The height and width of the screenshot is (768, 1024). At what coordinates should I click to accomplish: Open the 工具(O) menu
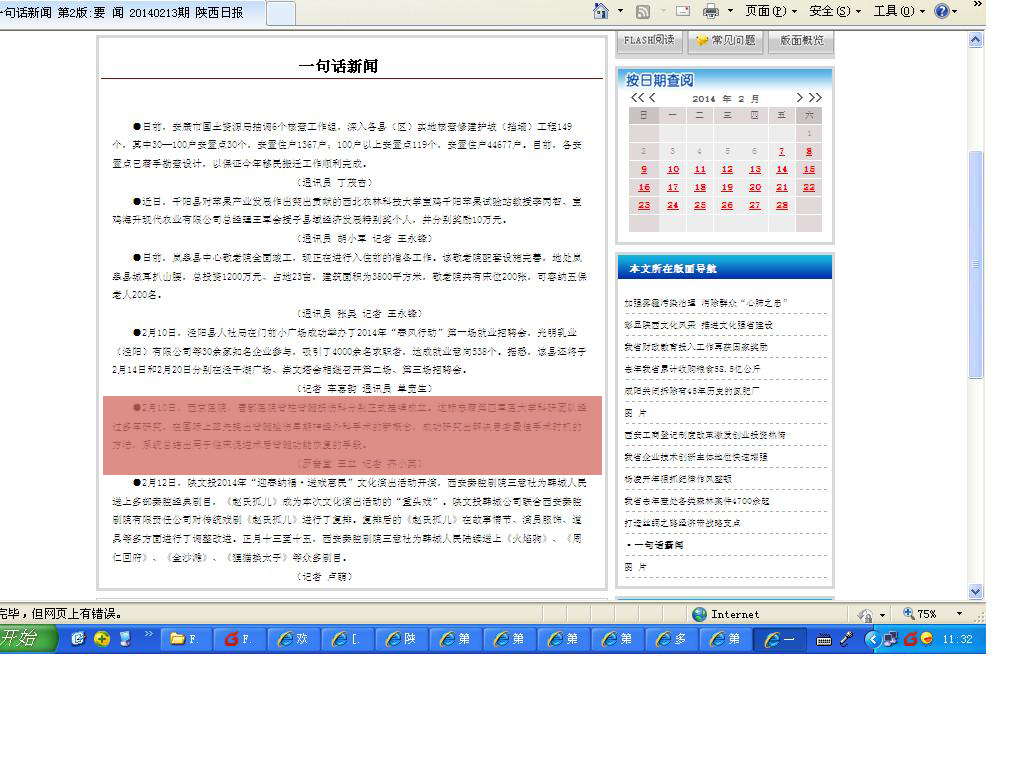point(899,11)
